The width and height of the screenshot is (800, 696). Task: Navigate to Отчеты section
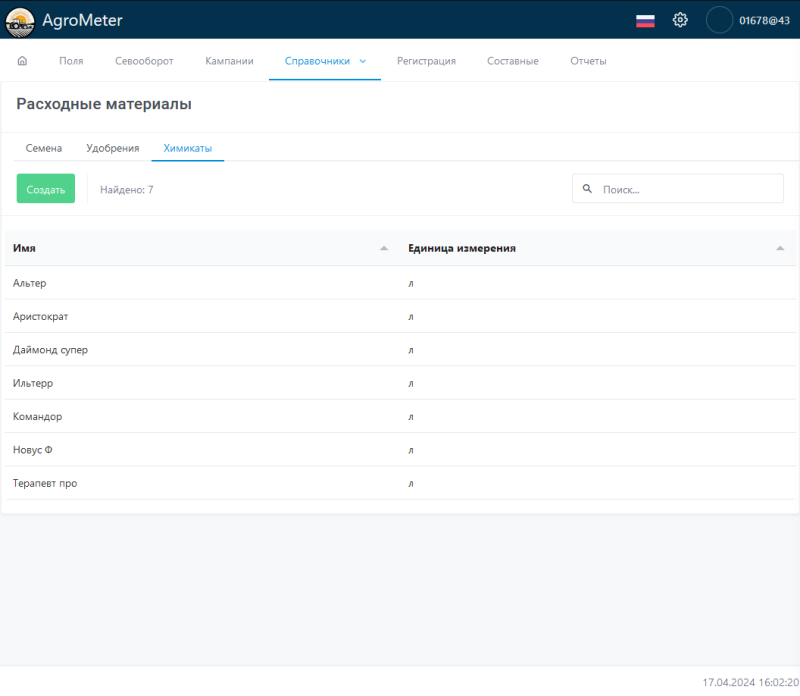pyautogui.click(x=588, y=61)
